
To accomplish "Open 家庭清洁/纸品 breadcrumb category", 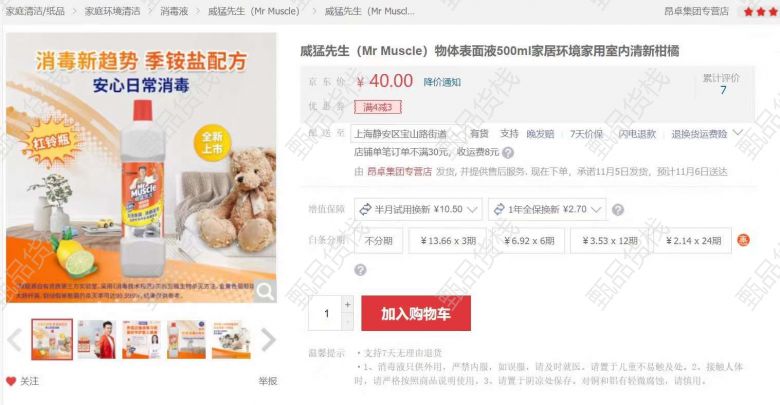I will pos(35,11).
